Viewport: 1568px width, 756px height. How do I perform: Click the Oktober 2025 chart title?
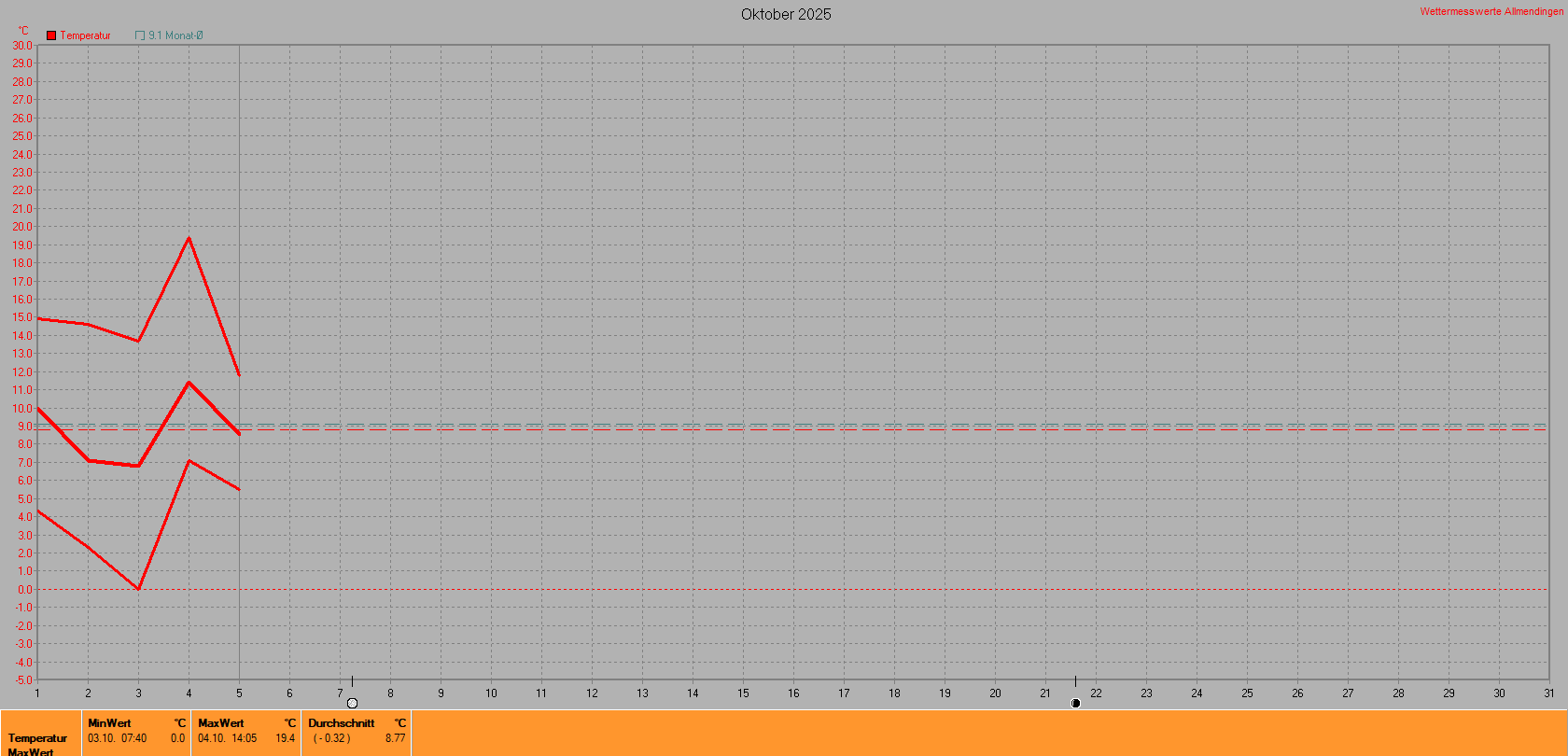785,14
